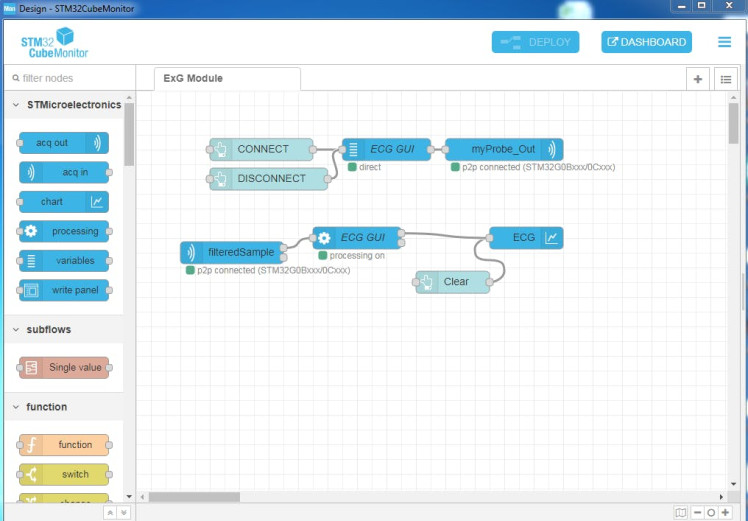The image size is (748, 521).
Task: Select the processing node gear icon
Action: point(31,231)
